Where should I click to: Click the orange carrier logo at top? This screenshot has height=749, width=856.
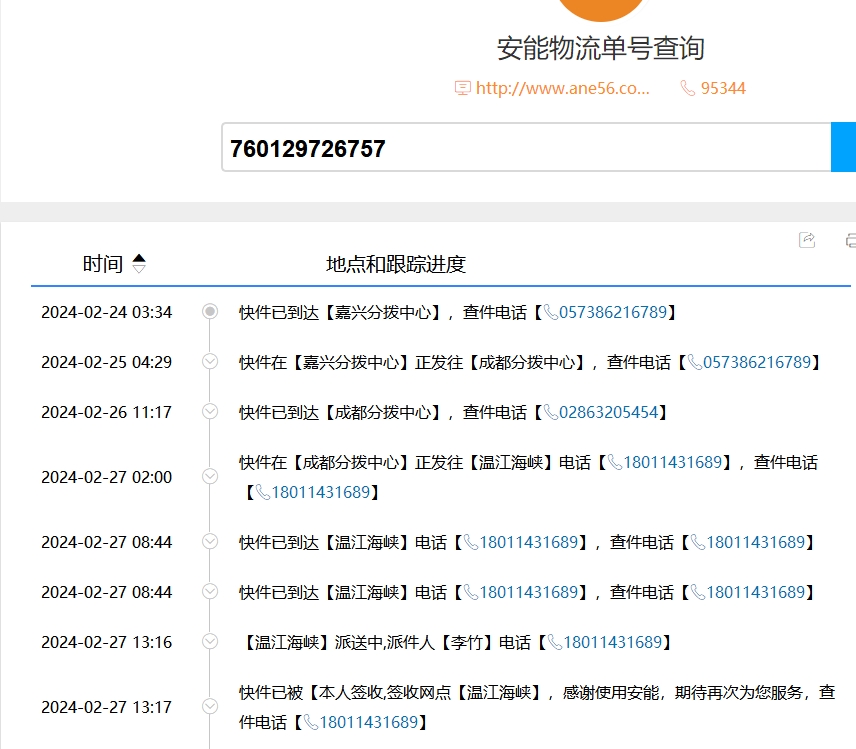(x=601, y=10)
